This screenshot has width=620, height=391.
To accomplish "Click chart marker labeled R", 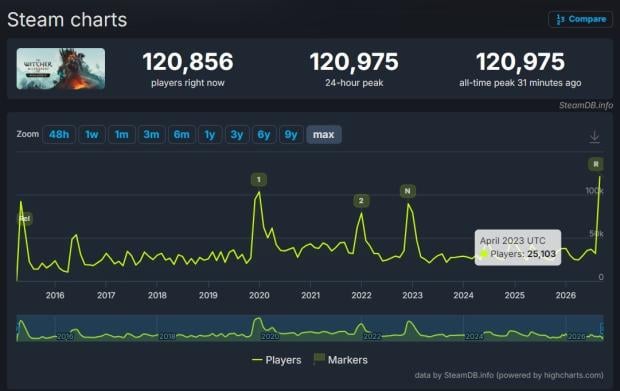I will click(596, 164).
